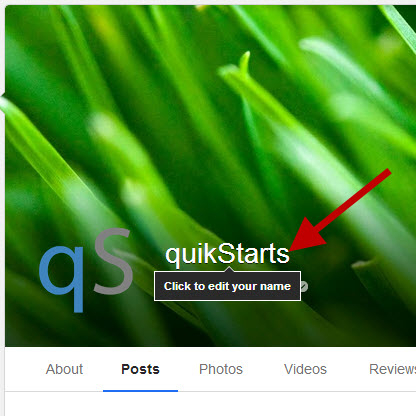Click the tooltip's pointer notch under quikStarts
The image size is (416, 416).
pos(229,269)
